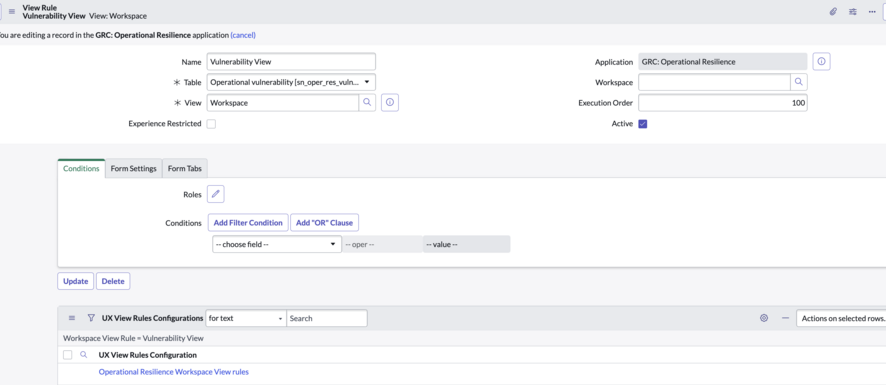Toggle Experience Restricted checkbox
This screenshot has height=385, width=886.
coord(211,124)
